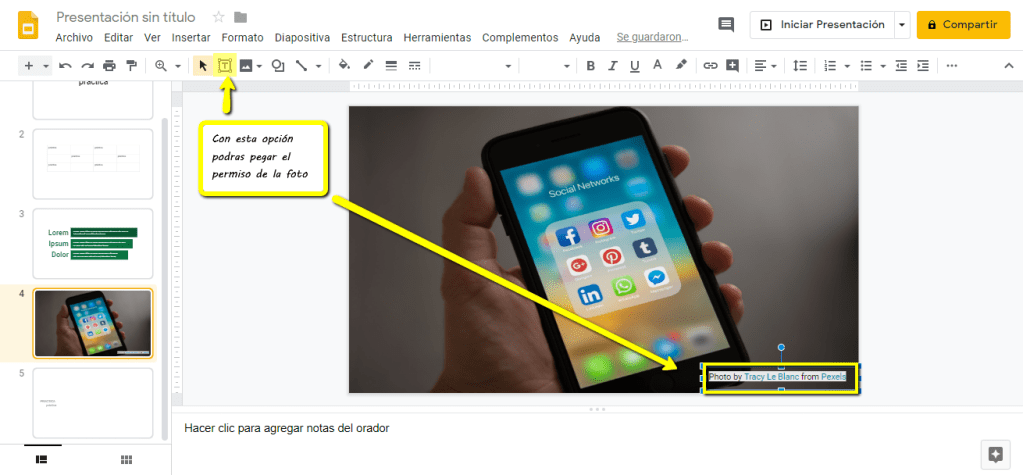This screenshot has width=1023, height=475.
Task: Open the Diapositiva menu
Action: 302,37
